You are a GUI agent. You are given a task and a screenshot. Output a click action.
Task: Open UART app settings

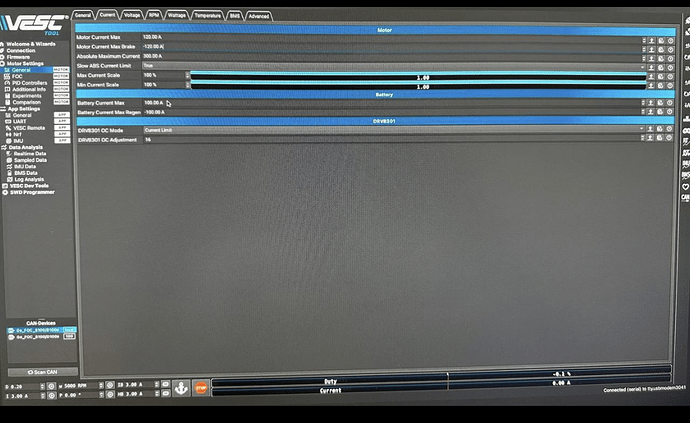coord(19,121)
